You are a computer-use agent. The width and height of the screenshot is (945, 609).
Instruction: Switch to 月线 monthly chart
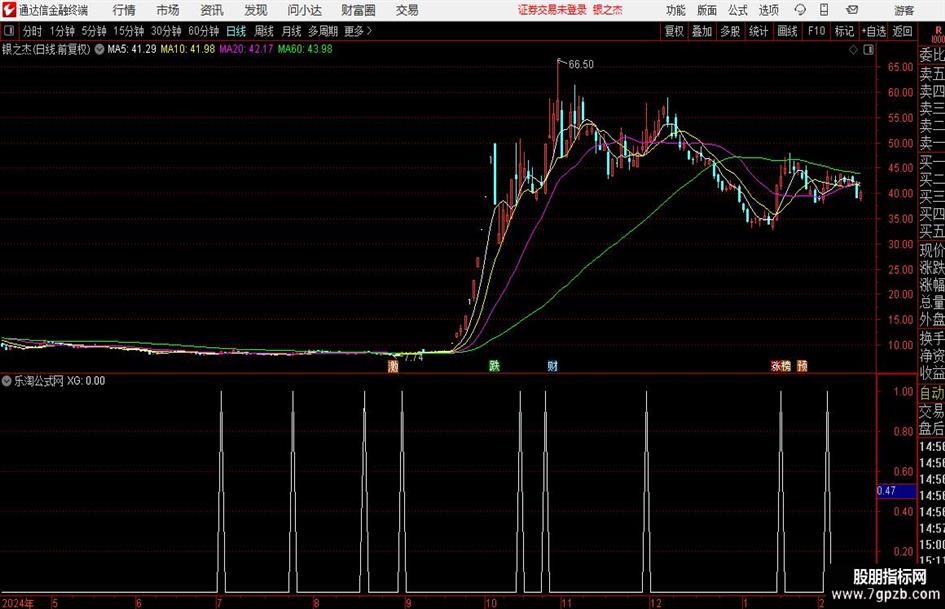[x=291, y=31]
